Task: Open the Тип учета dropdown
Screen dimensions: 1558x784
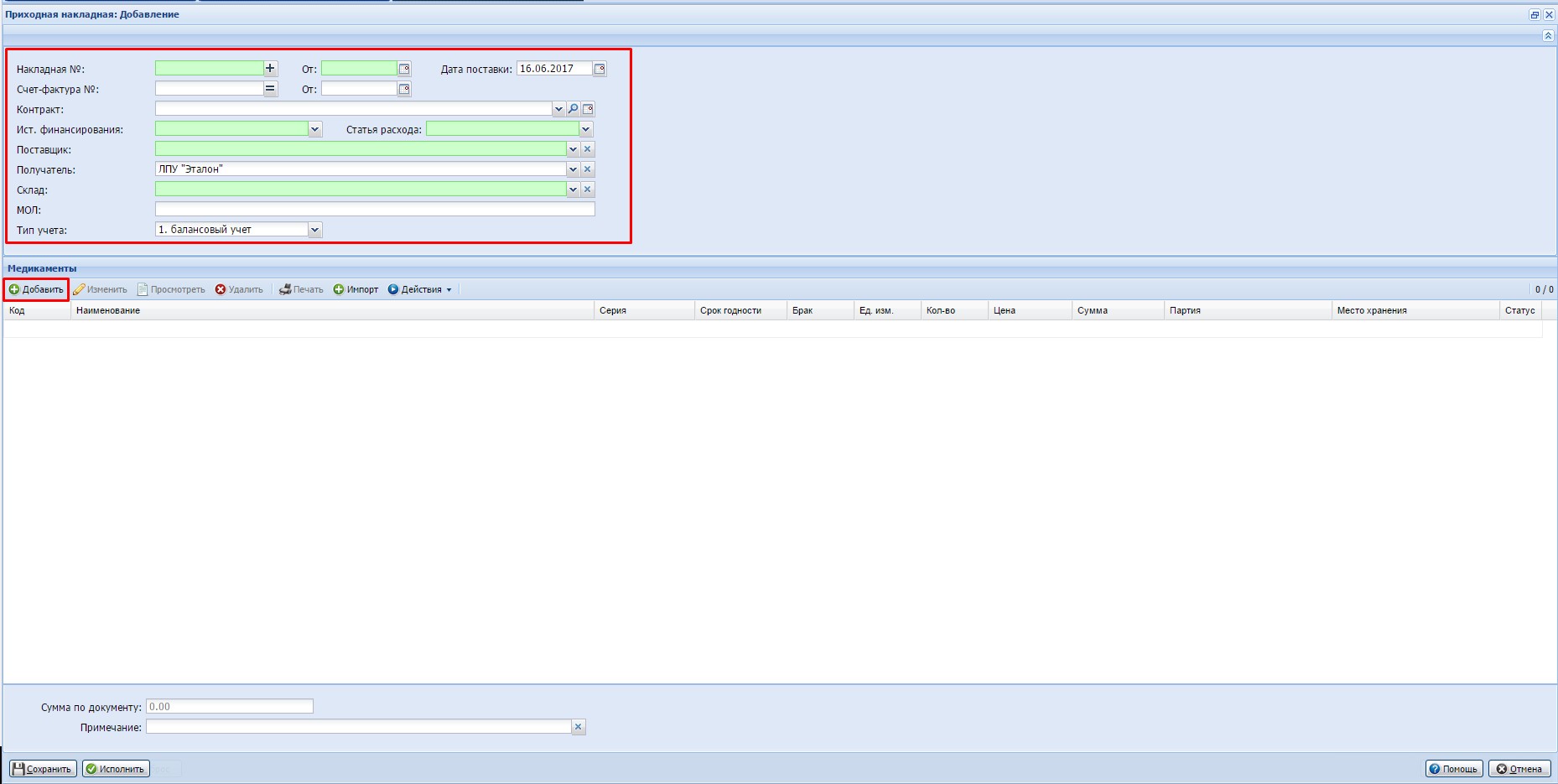Action: point(315,230)
